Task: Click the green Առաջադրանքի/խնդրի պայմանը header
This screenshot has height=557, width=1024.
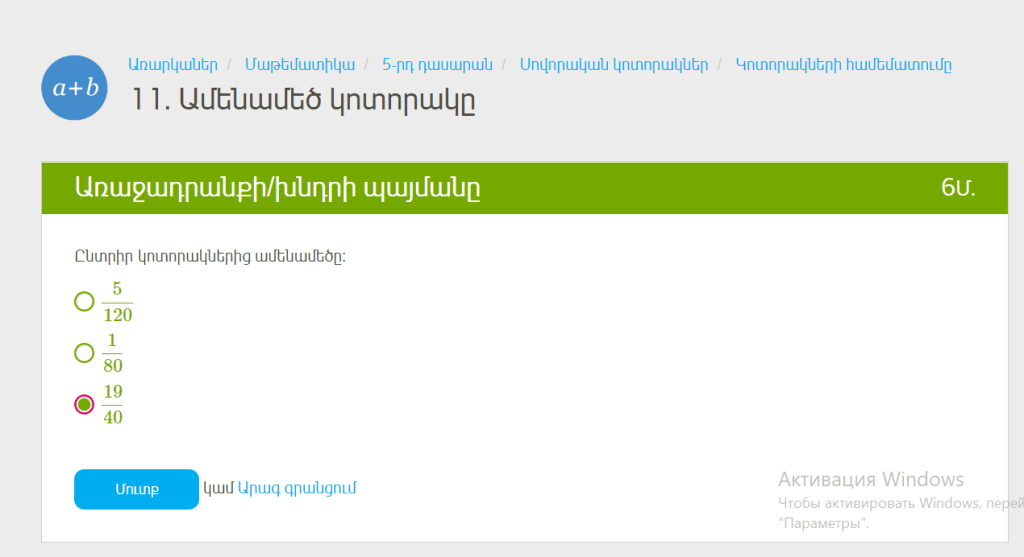Action: pos(277,187)
